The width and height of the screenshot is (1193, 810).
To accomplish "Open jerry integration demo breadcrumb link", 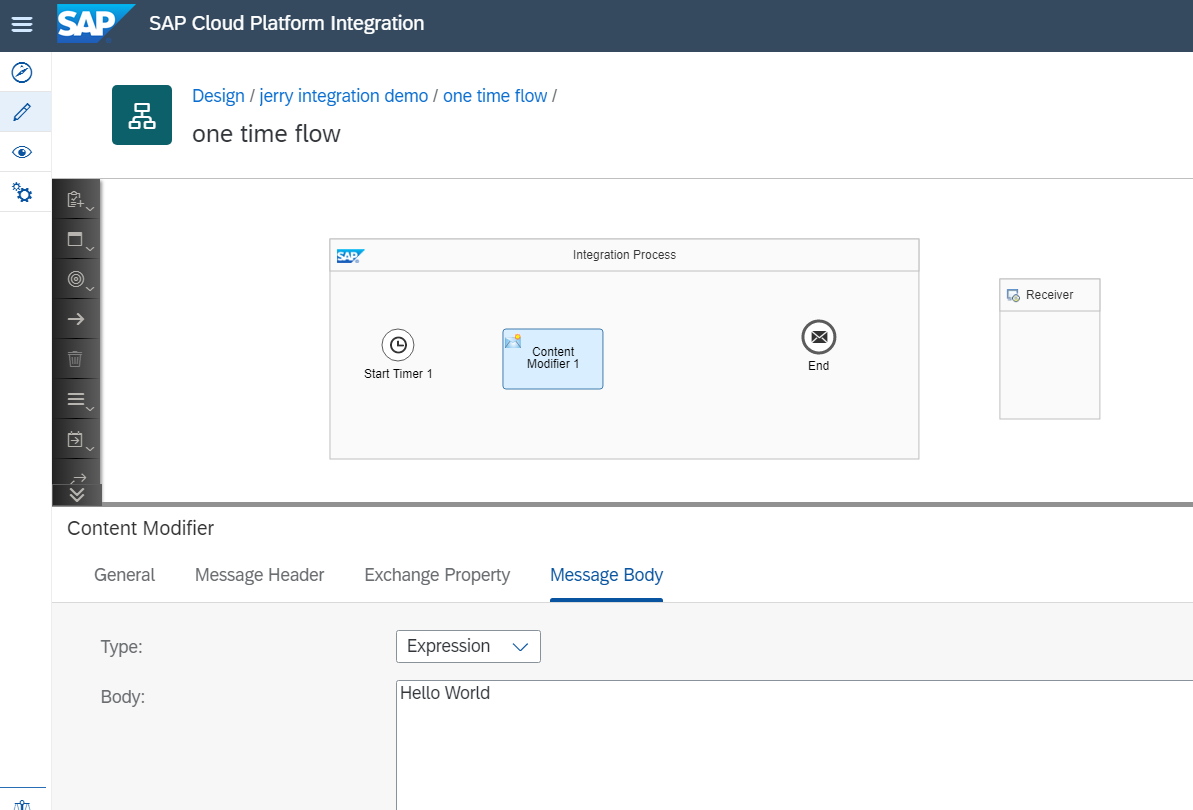I will [x=343, y=96].
